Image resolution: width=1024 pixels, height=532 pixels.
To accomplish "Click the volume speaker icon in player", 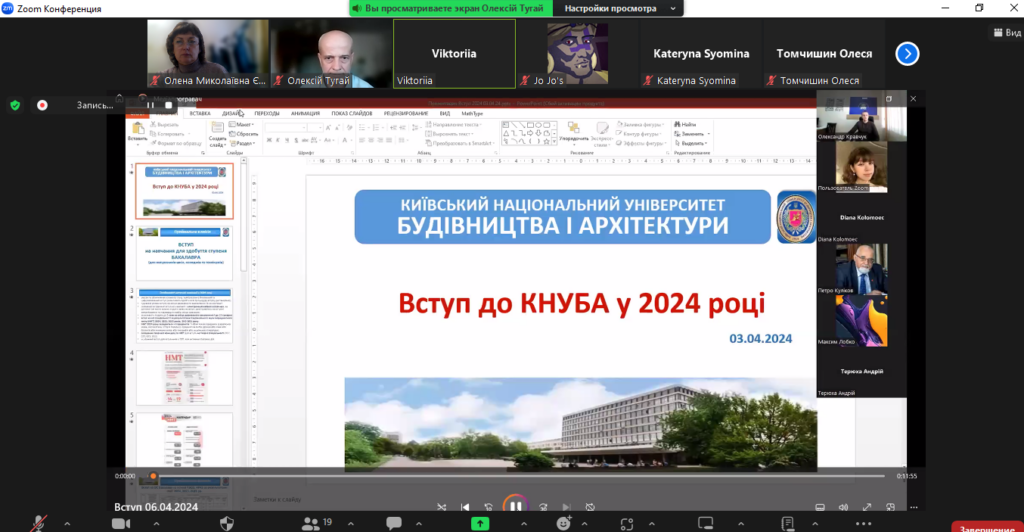I will pyautogui.click(x=844, y=507).
